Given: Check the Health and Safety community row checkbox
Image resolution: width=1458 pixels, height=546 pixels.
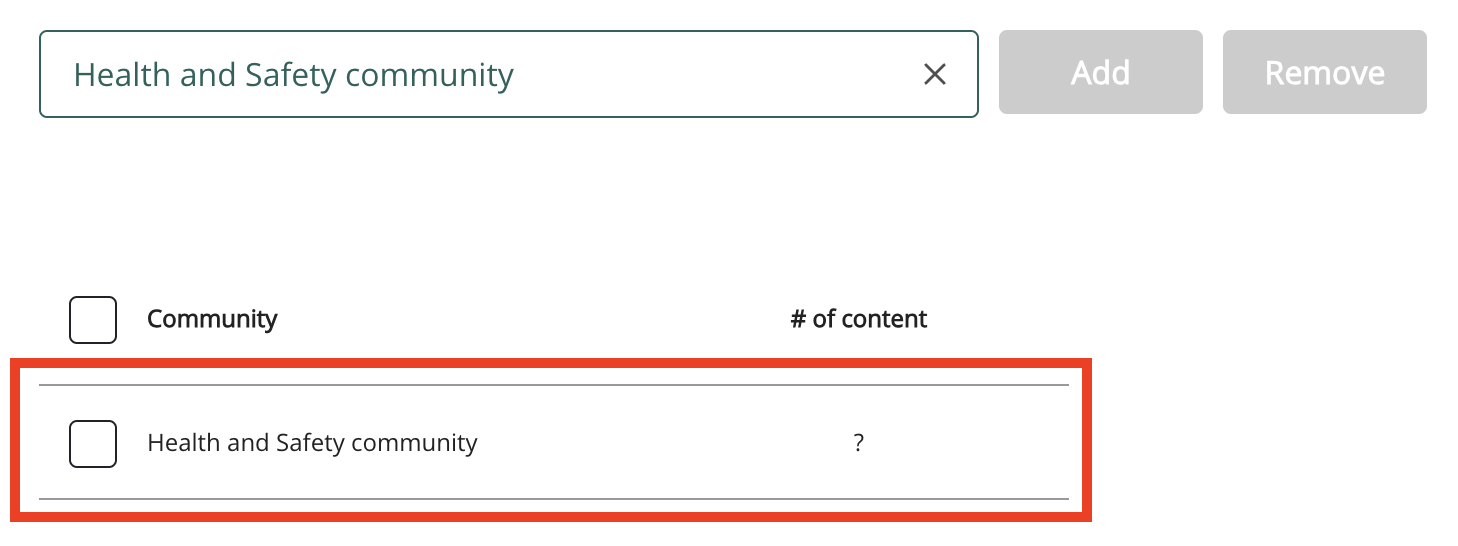Looking at the screenshot, I should click(x=93, y=443).
